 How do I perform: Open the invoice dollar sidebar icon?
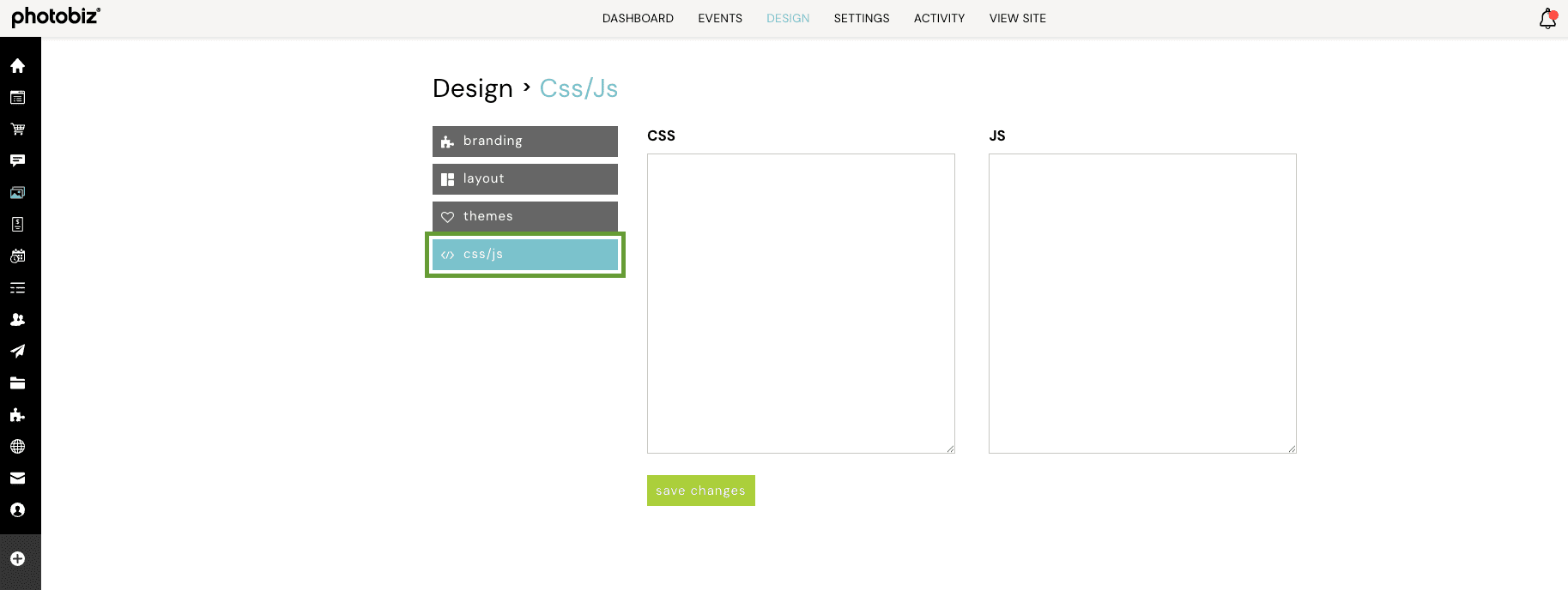[x=17, y=225]
